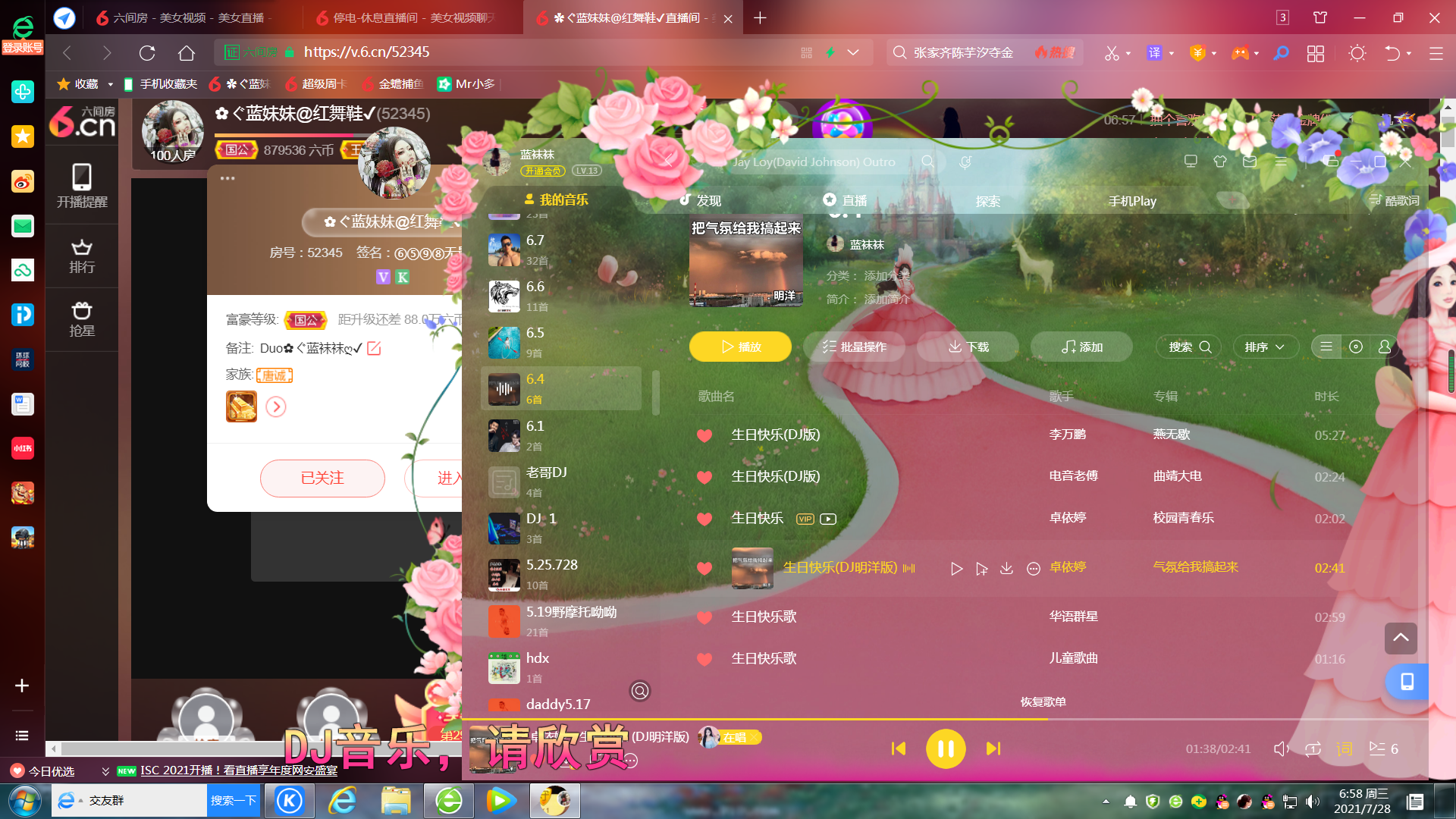The height and width of the screenshot is (819, 1456).
Task: Click the back-to-top arrow button
Action: [1401, 638]
